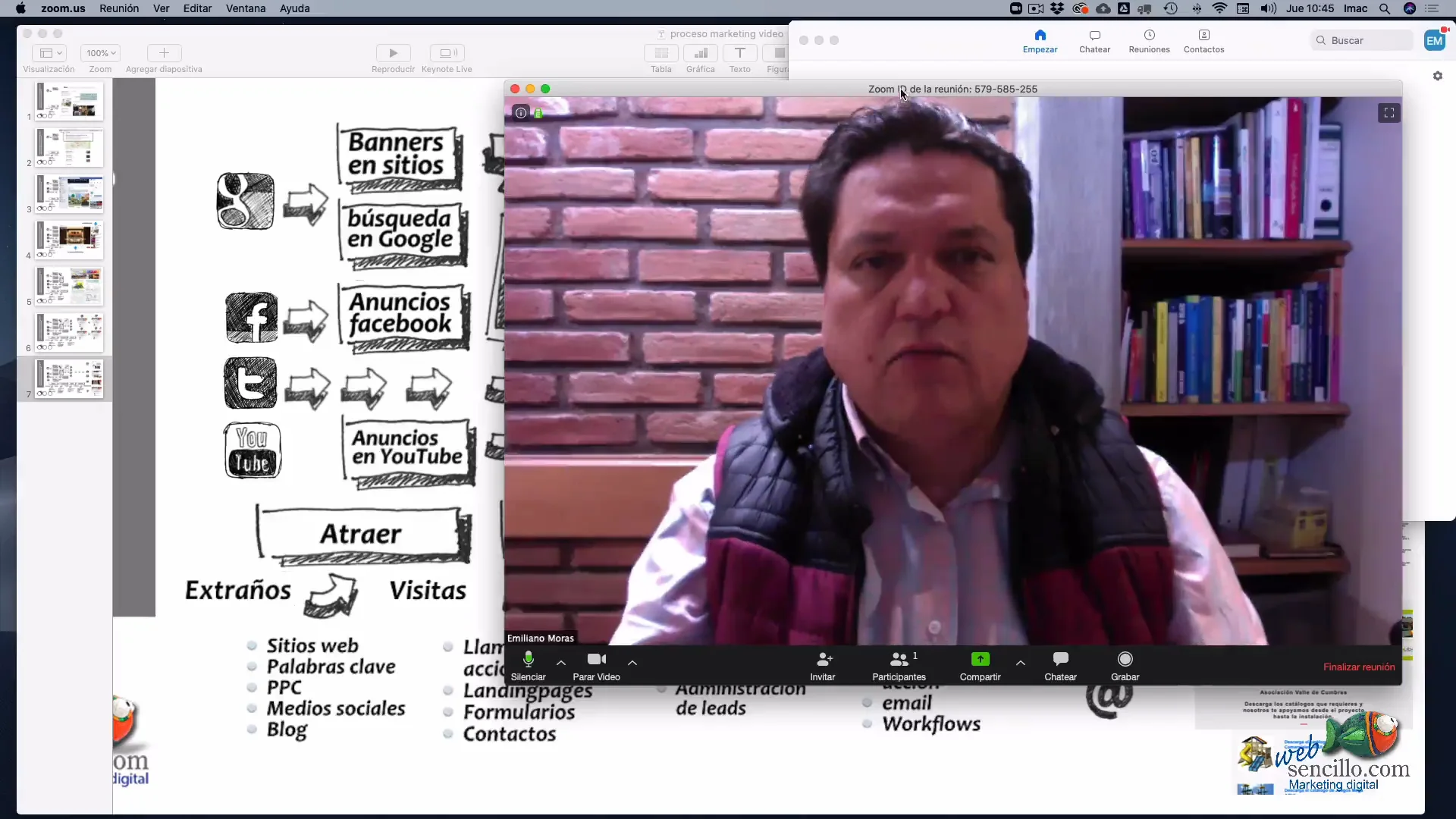Open Visualización dropdown in Keynote
Screen dimensions: 1456x819
[x=49, y=53]
